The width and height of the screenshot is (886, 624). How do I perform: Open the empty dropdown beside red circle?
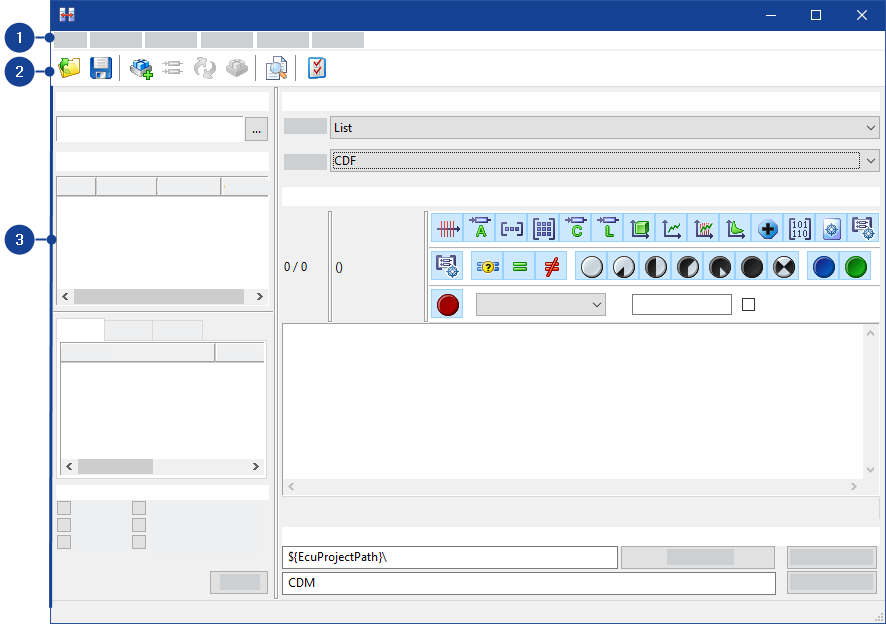(540, 304)
